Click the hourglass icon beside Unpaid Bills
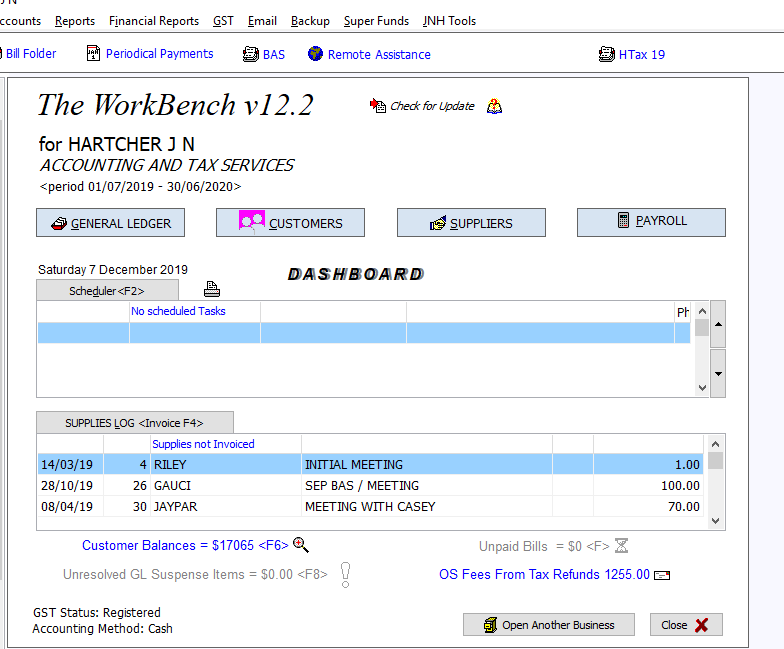784x649 pixels. (x=621, y=546)
